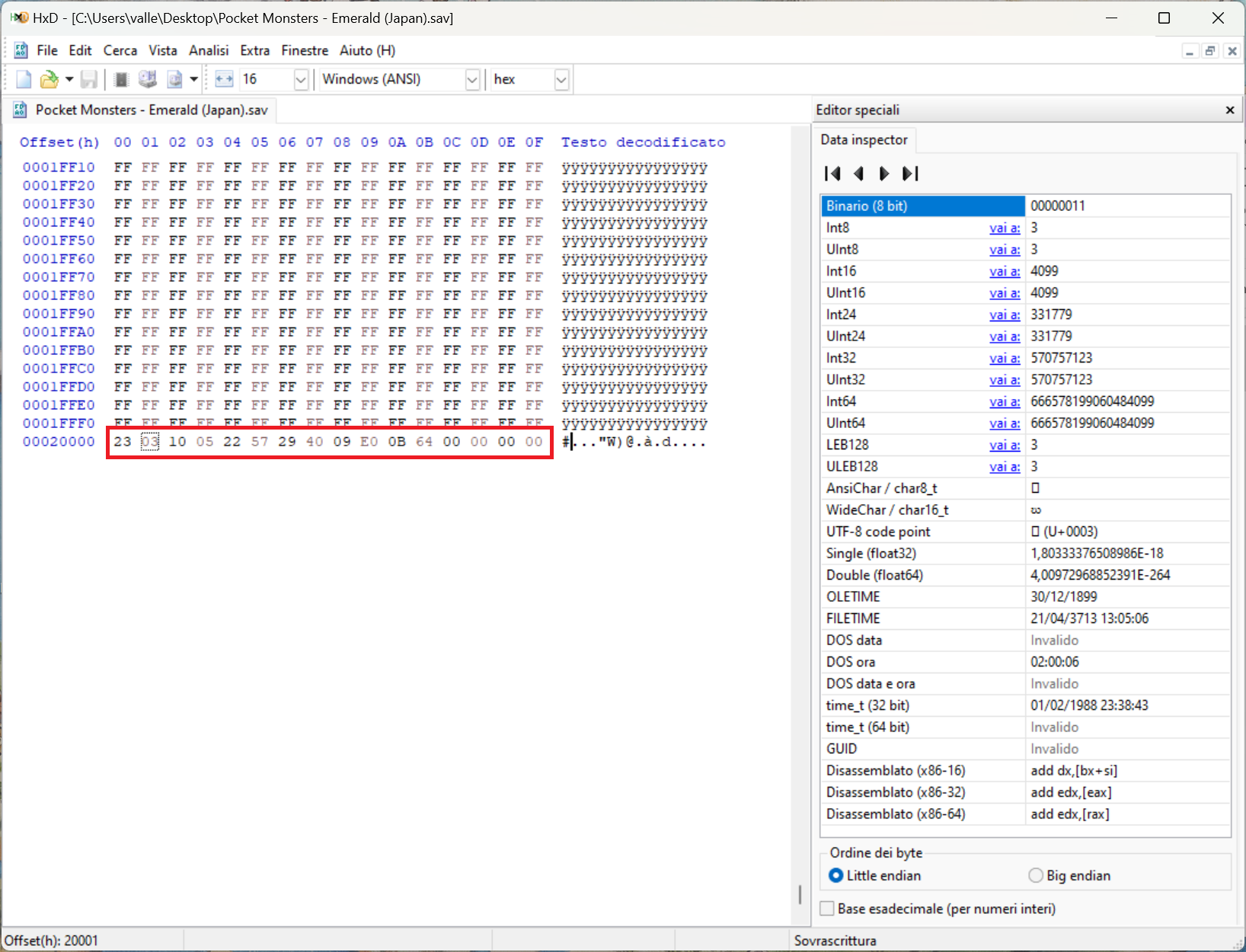
Task: Open the Analisi menu
Action: click(x=209, y=50)
